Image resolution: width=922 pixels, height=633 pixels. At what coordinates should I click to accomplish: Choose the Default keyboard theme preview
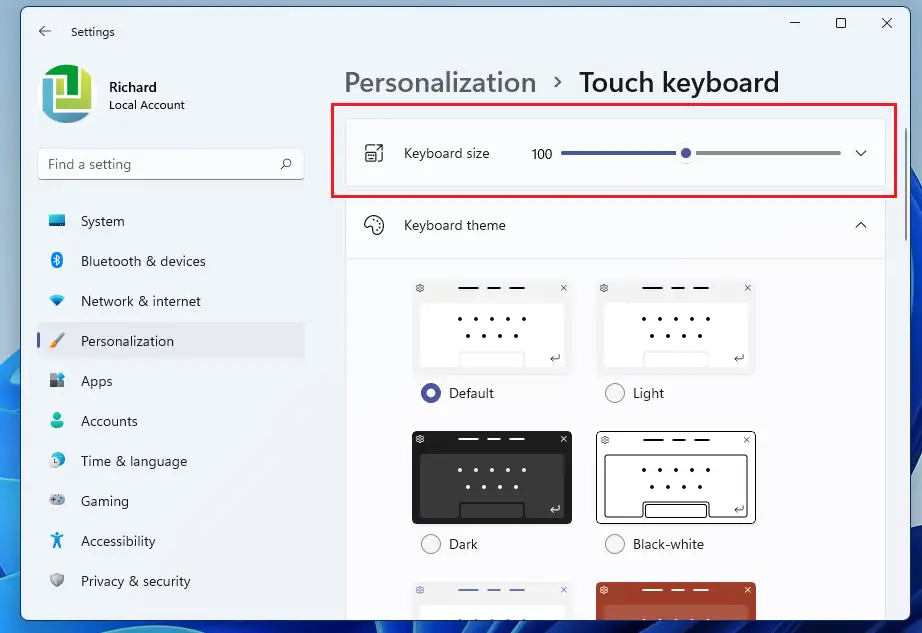pos(492,327)
